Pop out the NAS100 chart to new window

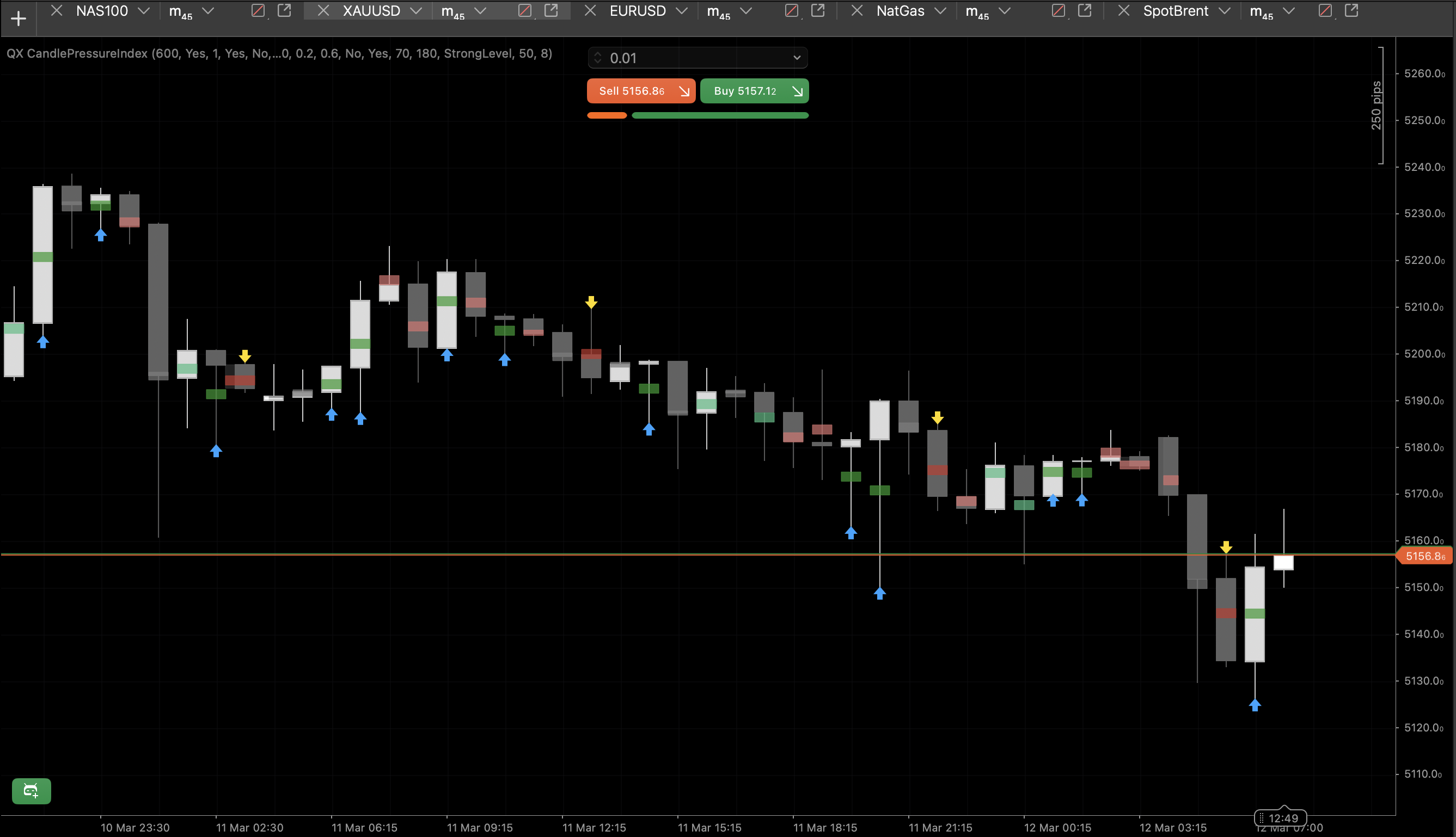[x=285, y=10]
